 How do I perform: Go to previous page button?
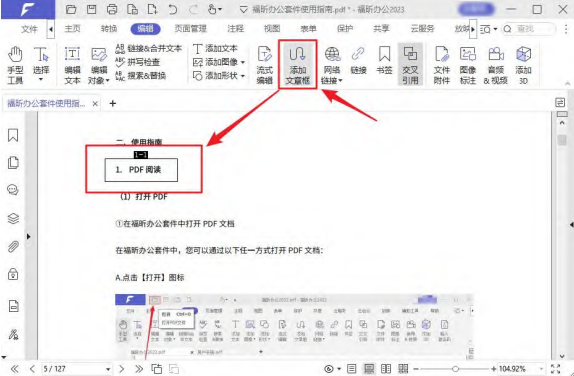pos(32,369)
